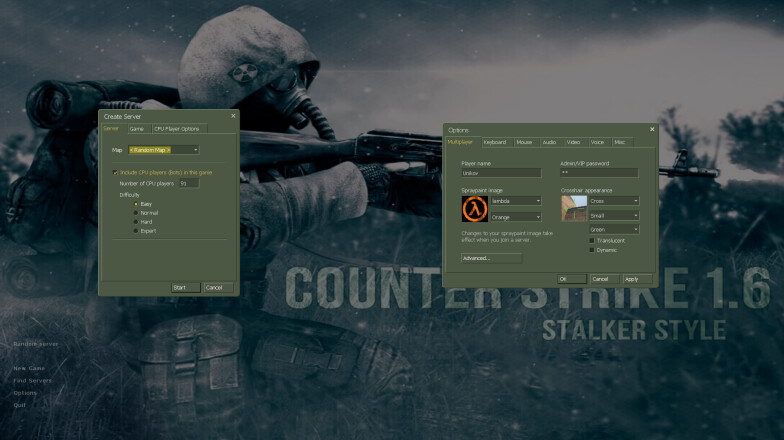This screenshot has width=784, height=440.
Task: Click OK in the Options dialog
Action: pos(572,279)
